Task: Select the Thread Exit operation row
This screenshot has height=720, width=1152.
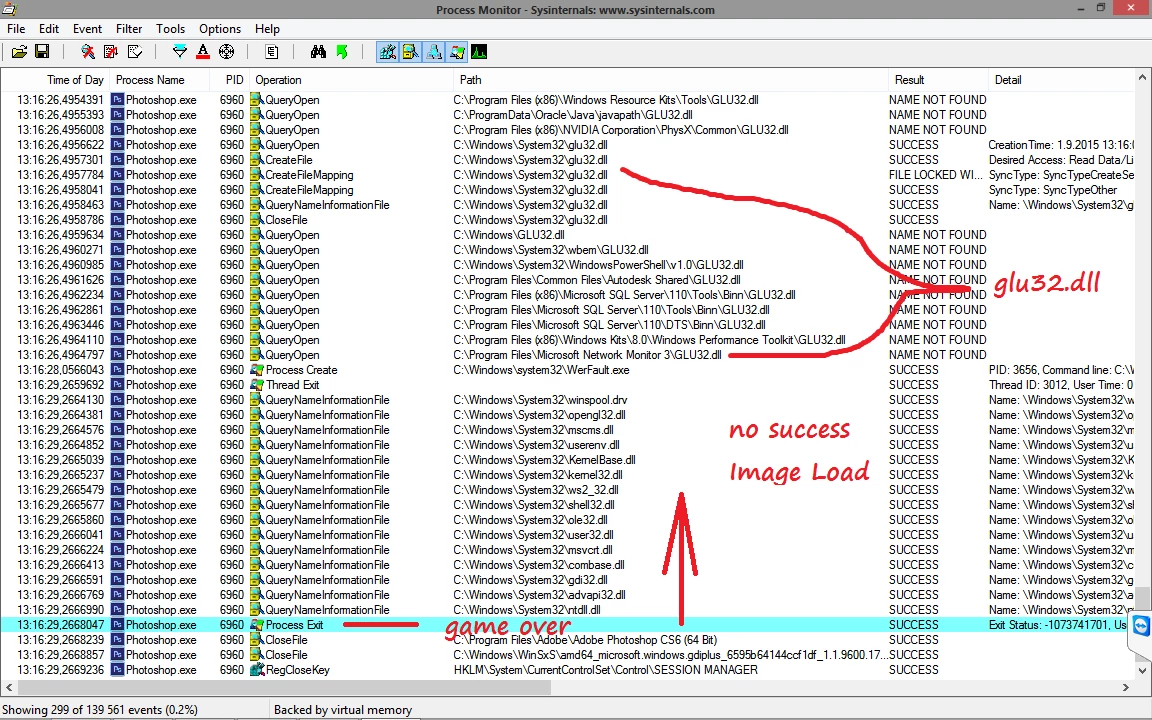Action: coord(568,384)
